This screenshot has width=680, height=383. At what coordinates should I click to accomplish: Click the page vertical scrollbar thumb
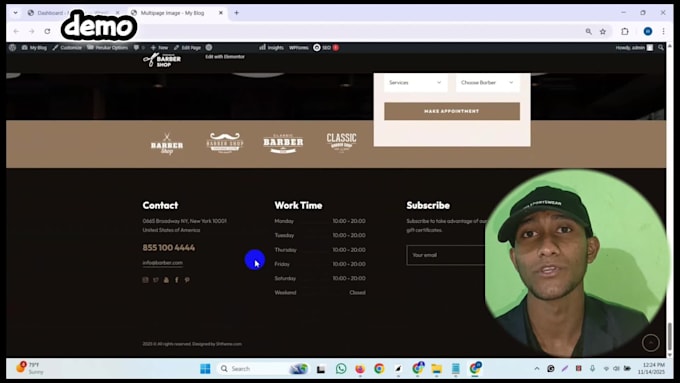coord(670,336)
